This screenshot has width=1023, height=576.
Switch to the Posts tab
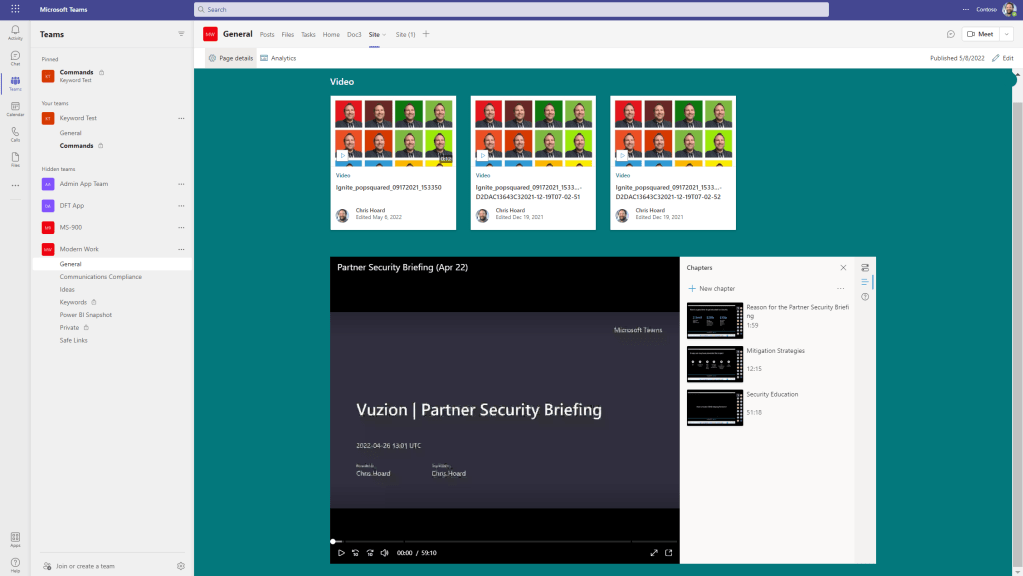point(267,34)
